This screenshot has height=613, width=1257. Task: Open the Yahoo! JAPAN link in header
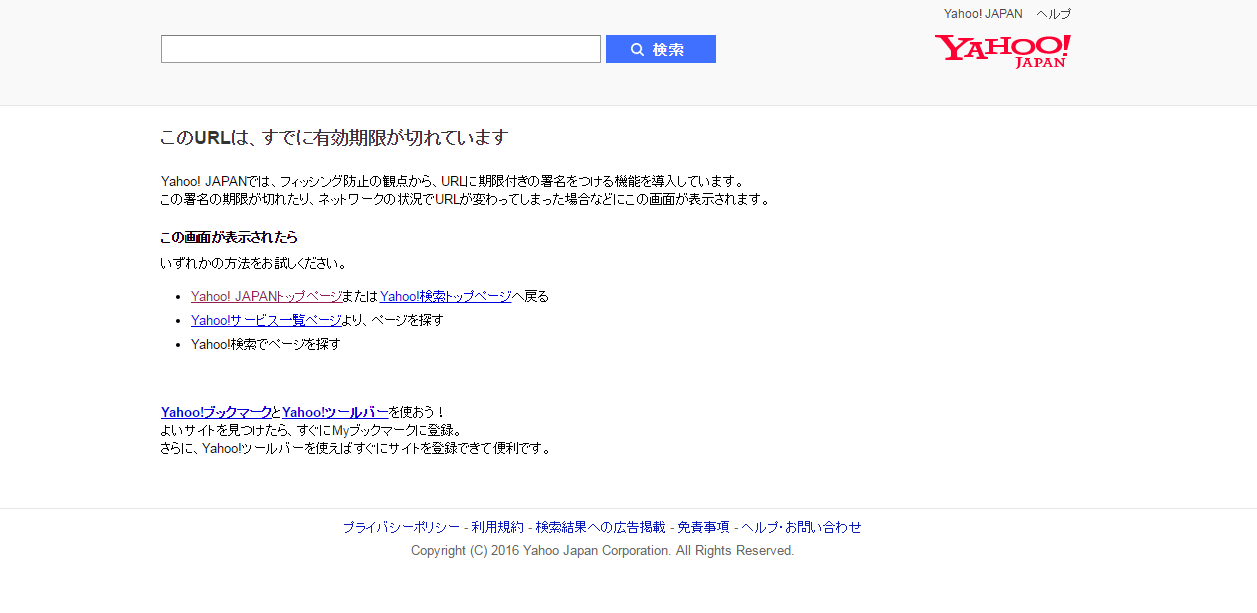[983, 14]
